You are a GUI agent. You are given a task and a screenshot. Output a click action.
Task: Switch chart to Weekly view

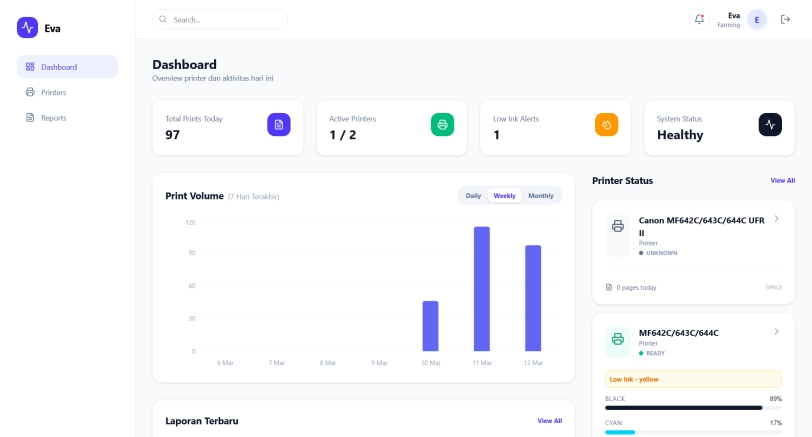(505, 196)
